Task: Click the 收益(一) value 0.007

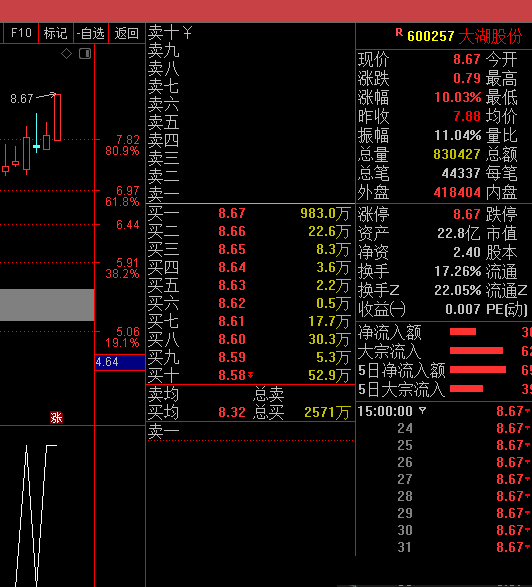Action: pyautogui.click(x=463, y=309)
